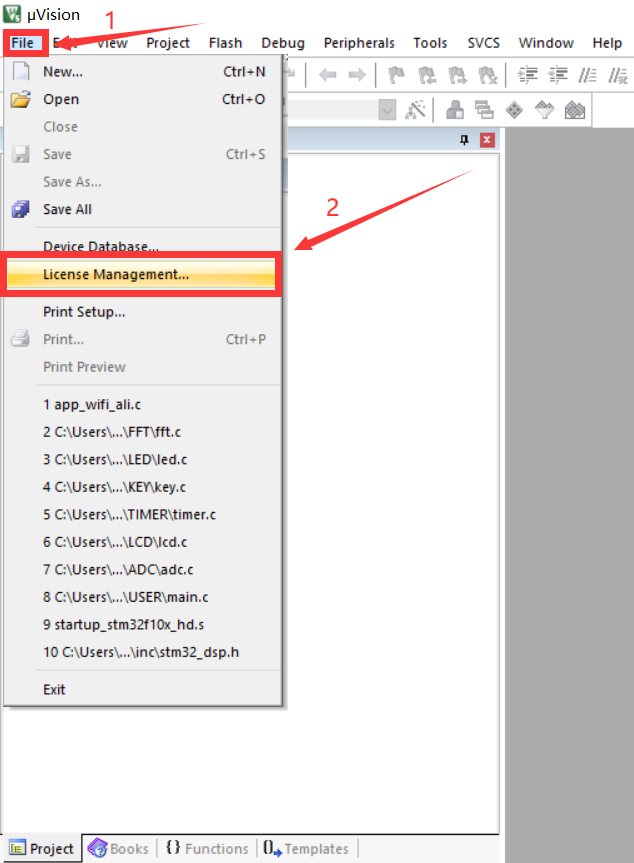The image size is (634, 863).
Task: Go to previous bookmark flag icon
Action: click(427, 74)
